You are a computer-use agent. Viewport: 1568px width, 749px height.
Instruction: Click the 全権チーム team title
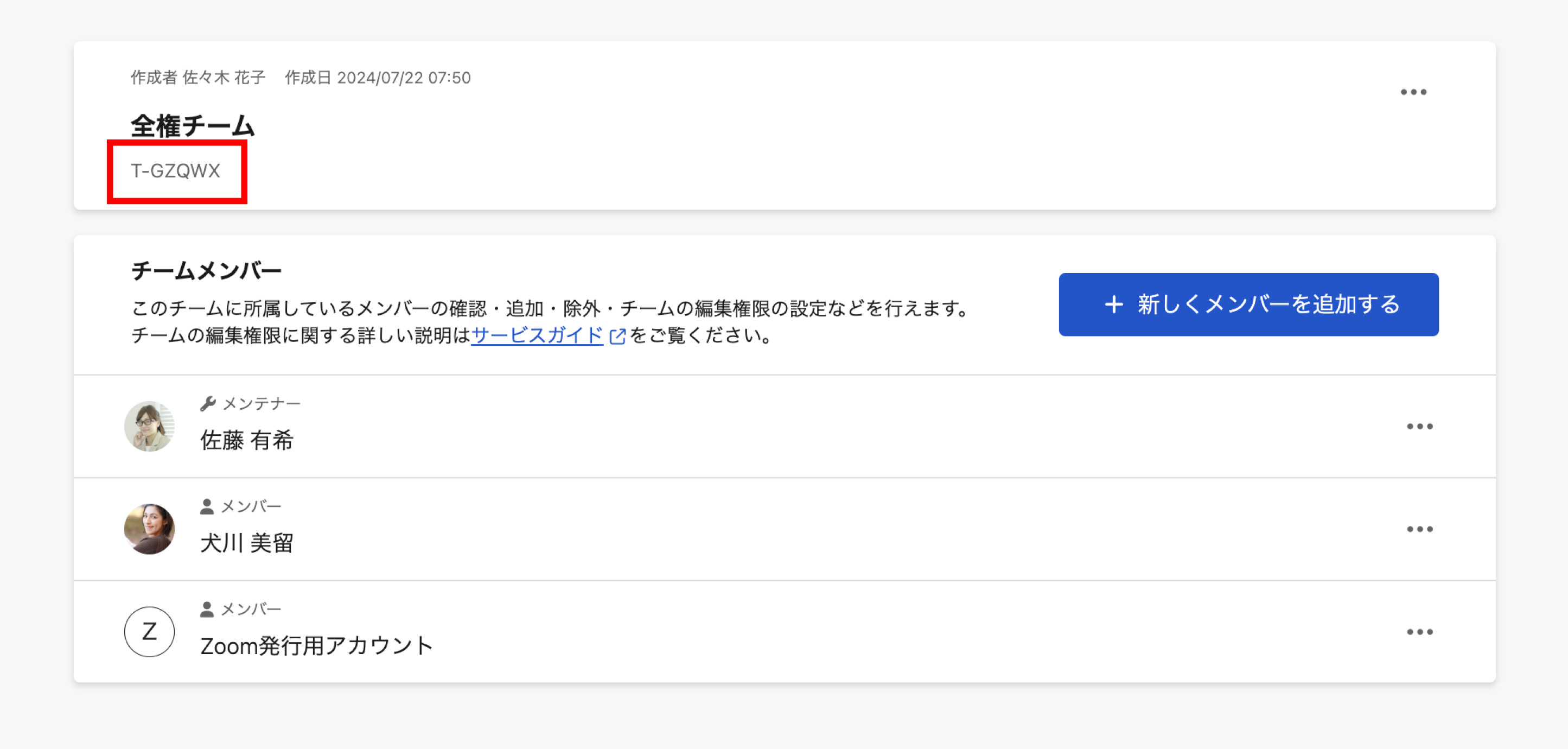pos(193,126)
